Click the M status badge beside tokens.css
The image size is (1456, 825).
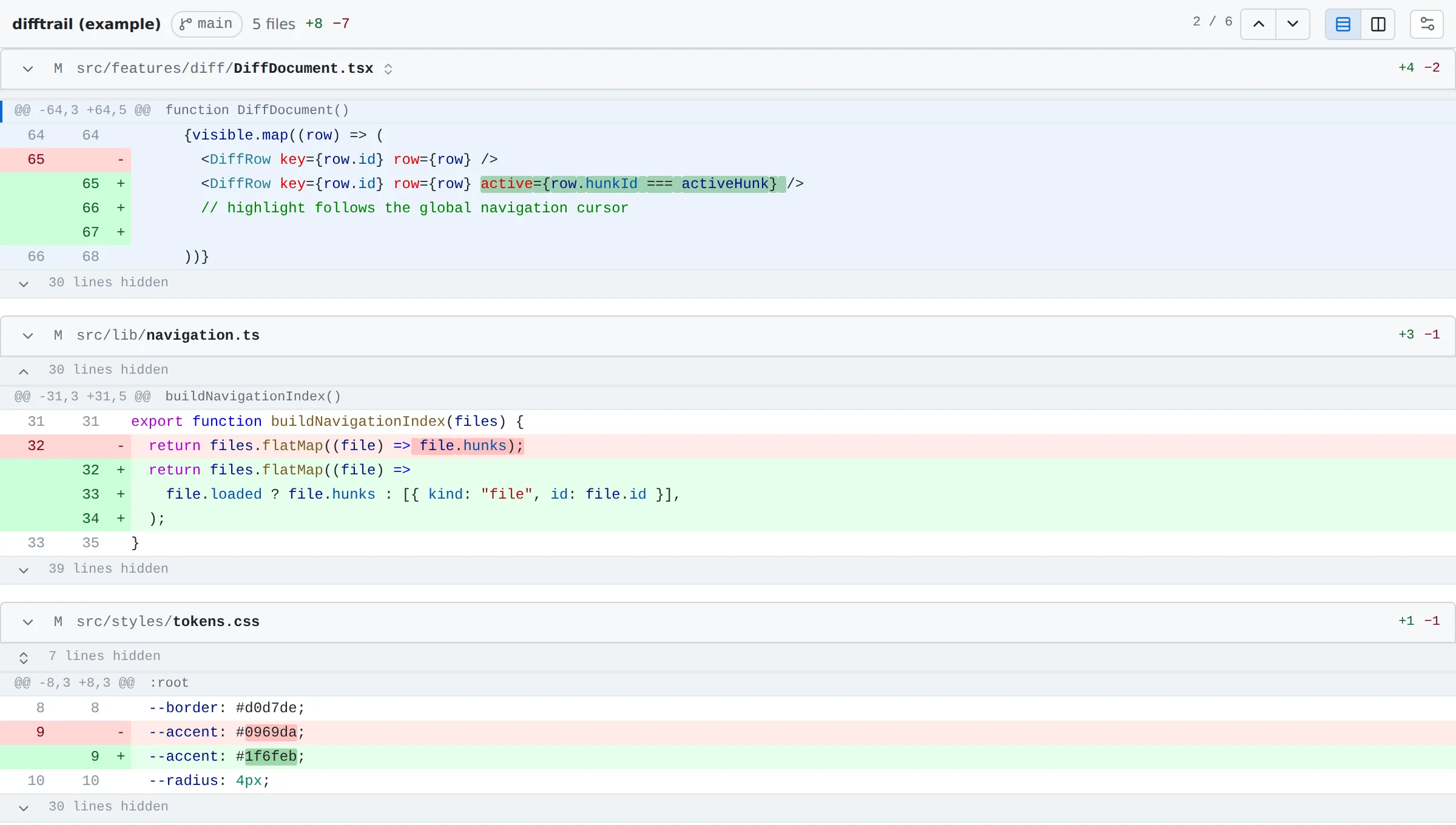pyautogui.click(x=58, y=622)
